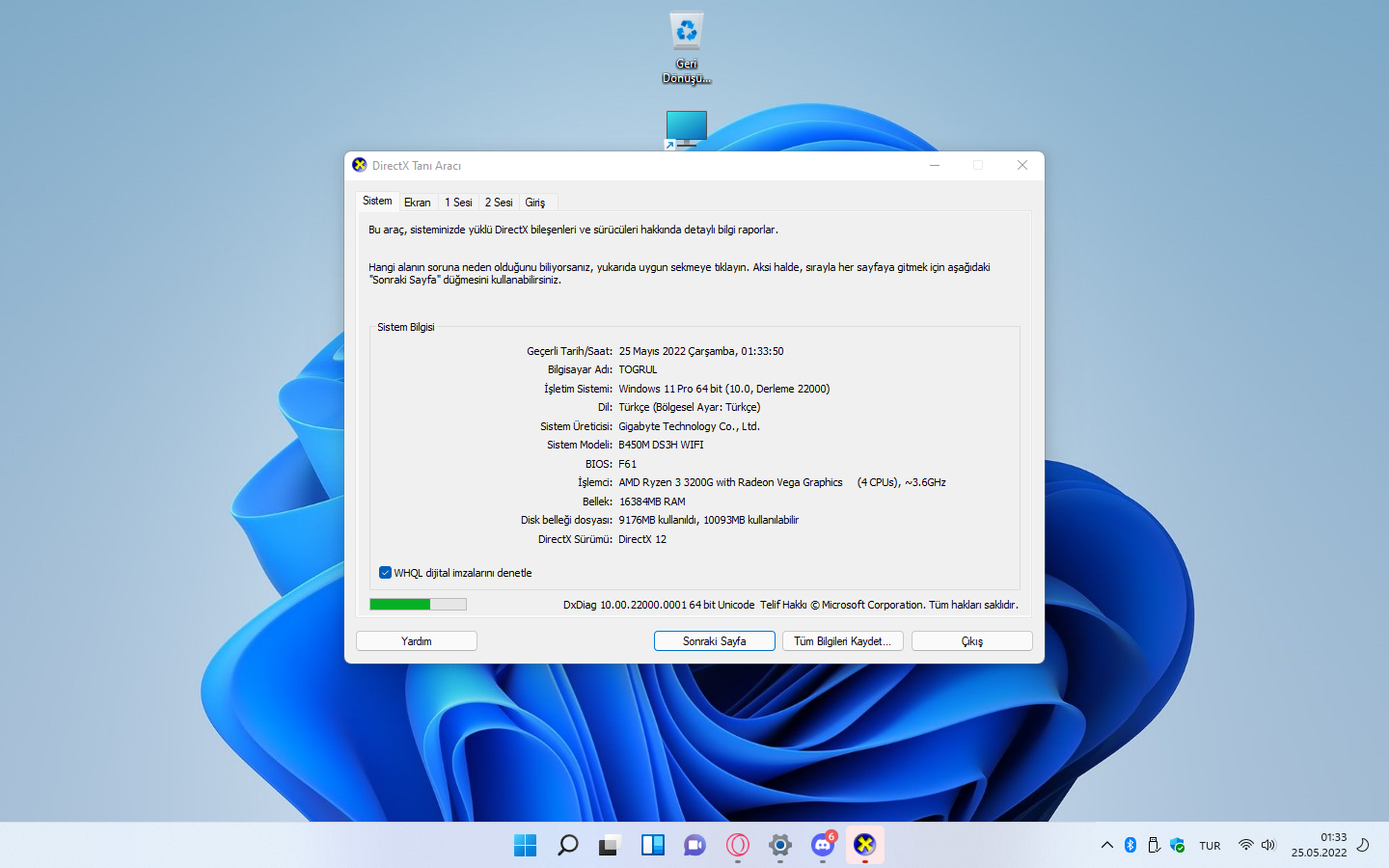Select the monitor shortcut icon on desktop
Image resolution: width=1389 pixels, height=868 pixels.
(x=686, y=130)
